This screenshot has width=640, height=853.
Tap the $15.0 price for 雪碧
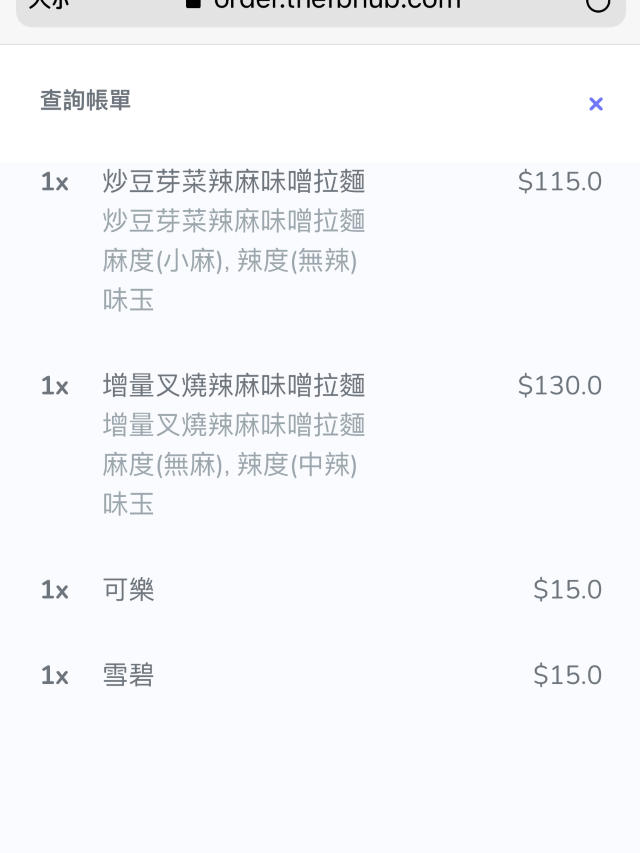(x=567, y=676)
